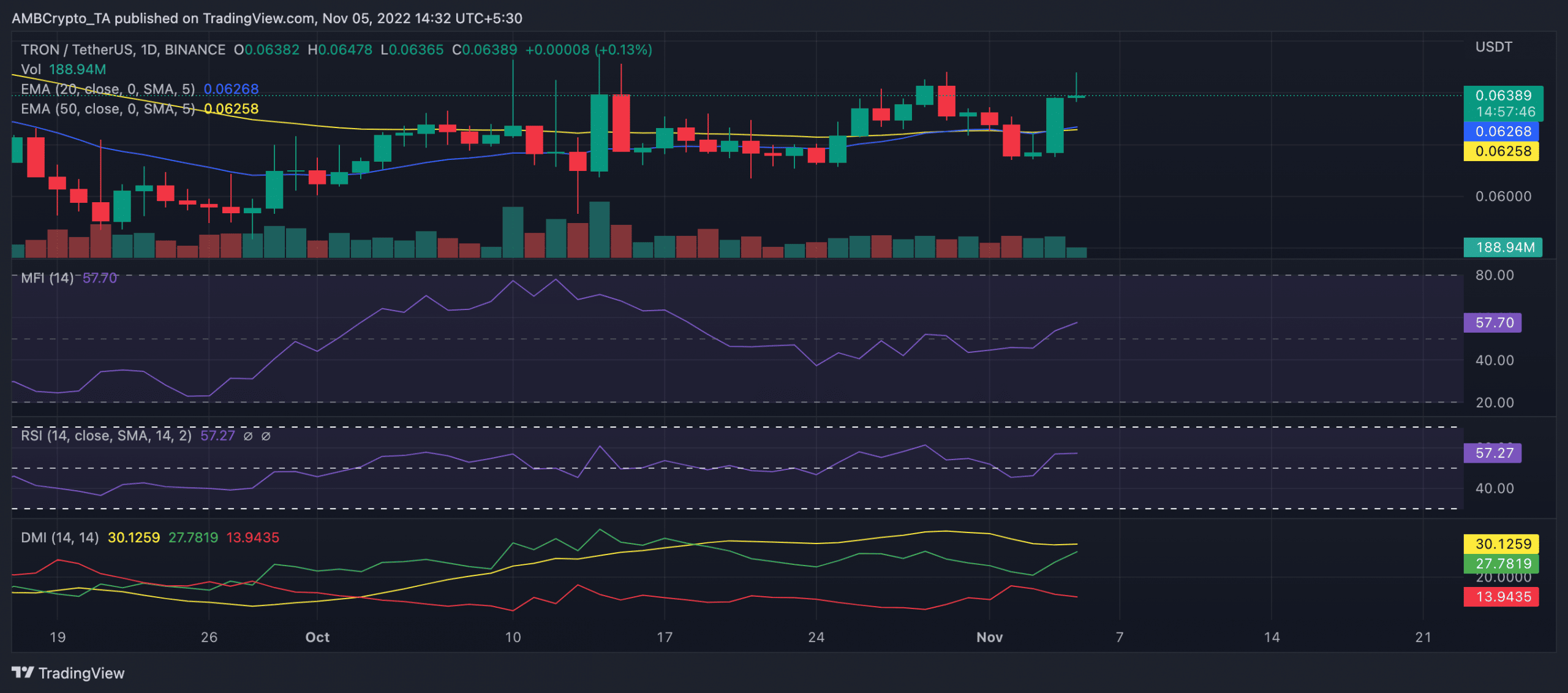Select the TRON / TetherUS symbol title

[x=123, y=50]
